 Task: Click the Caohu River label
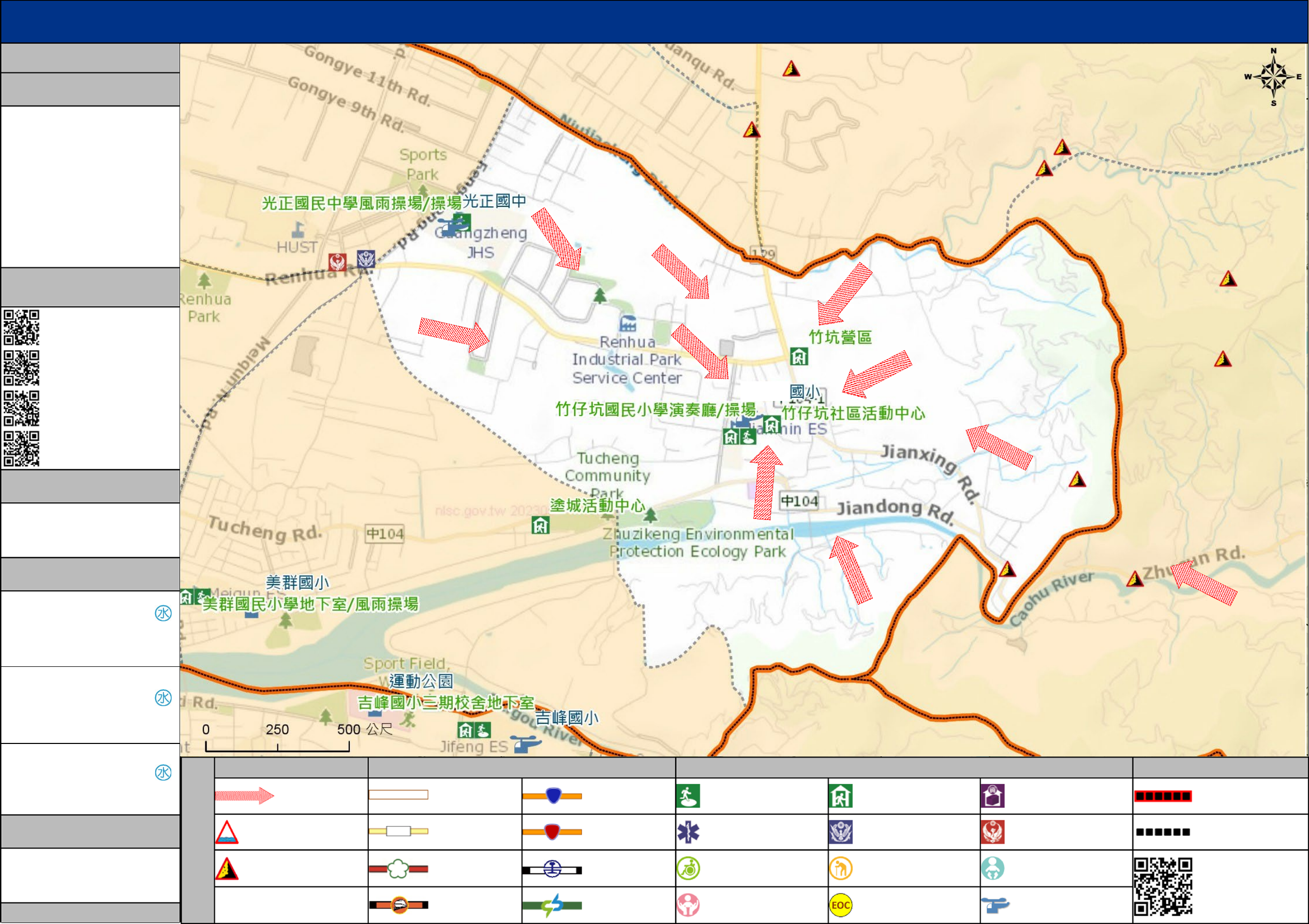(1052, 598)
